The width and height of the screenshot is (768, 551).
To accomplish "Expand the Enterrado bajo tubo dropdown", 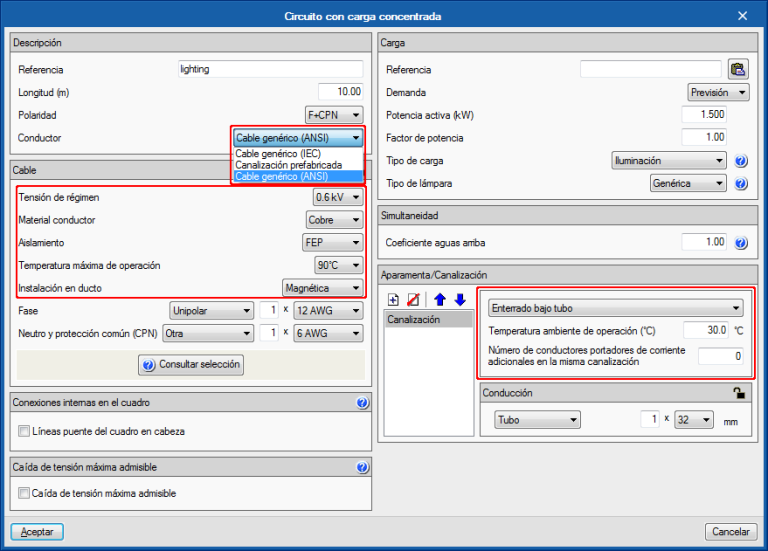I will (616, 308).
